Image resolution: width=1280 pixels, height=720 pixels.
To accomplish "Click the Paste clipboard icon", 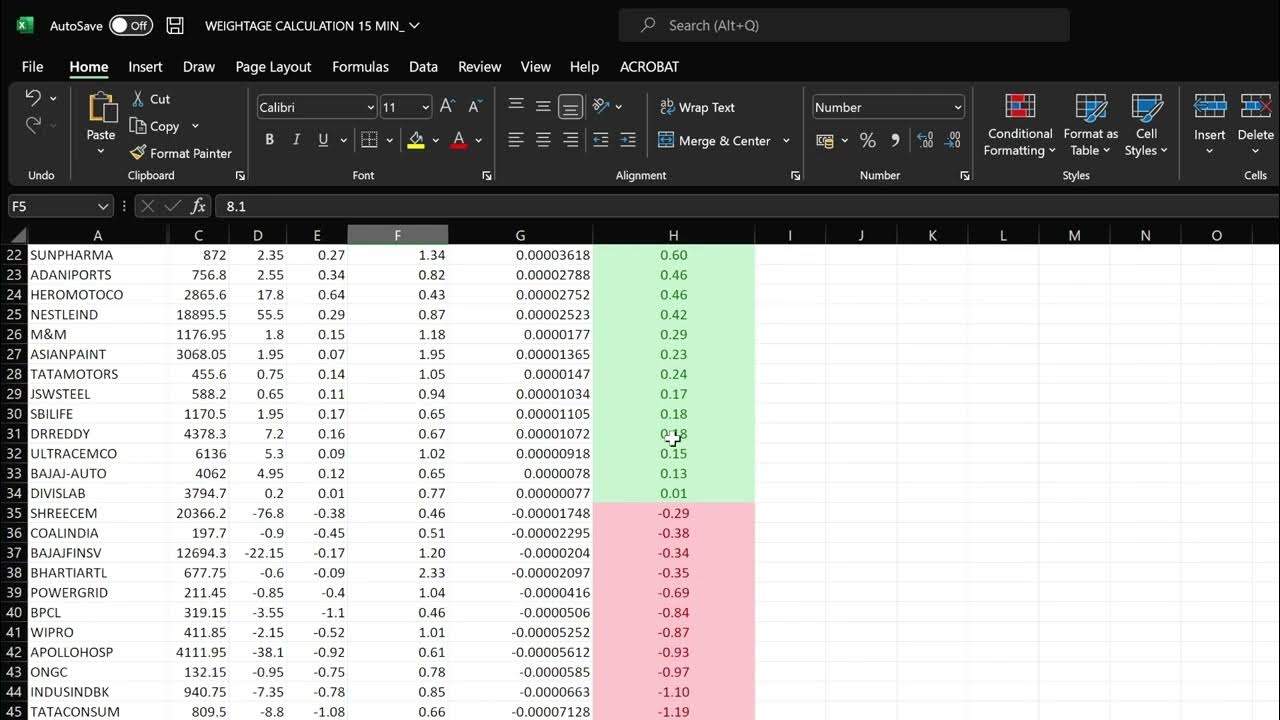I will (101, 108).
